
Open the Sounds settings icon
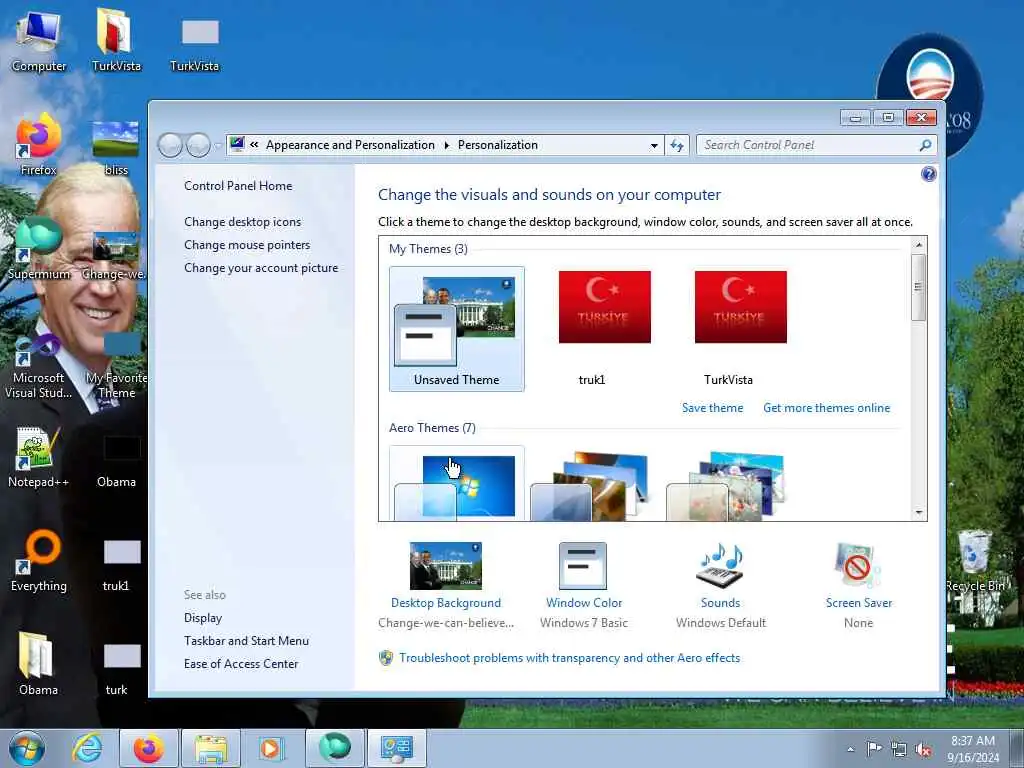coord(720,566)
